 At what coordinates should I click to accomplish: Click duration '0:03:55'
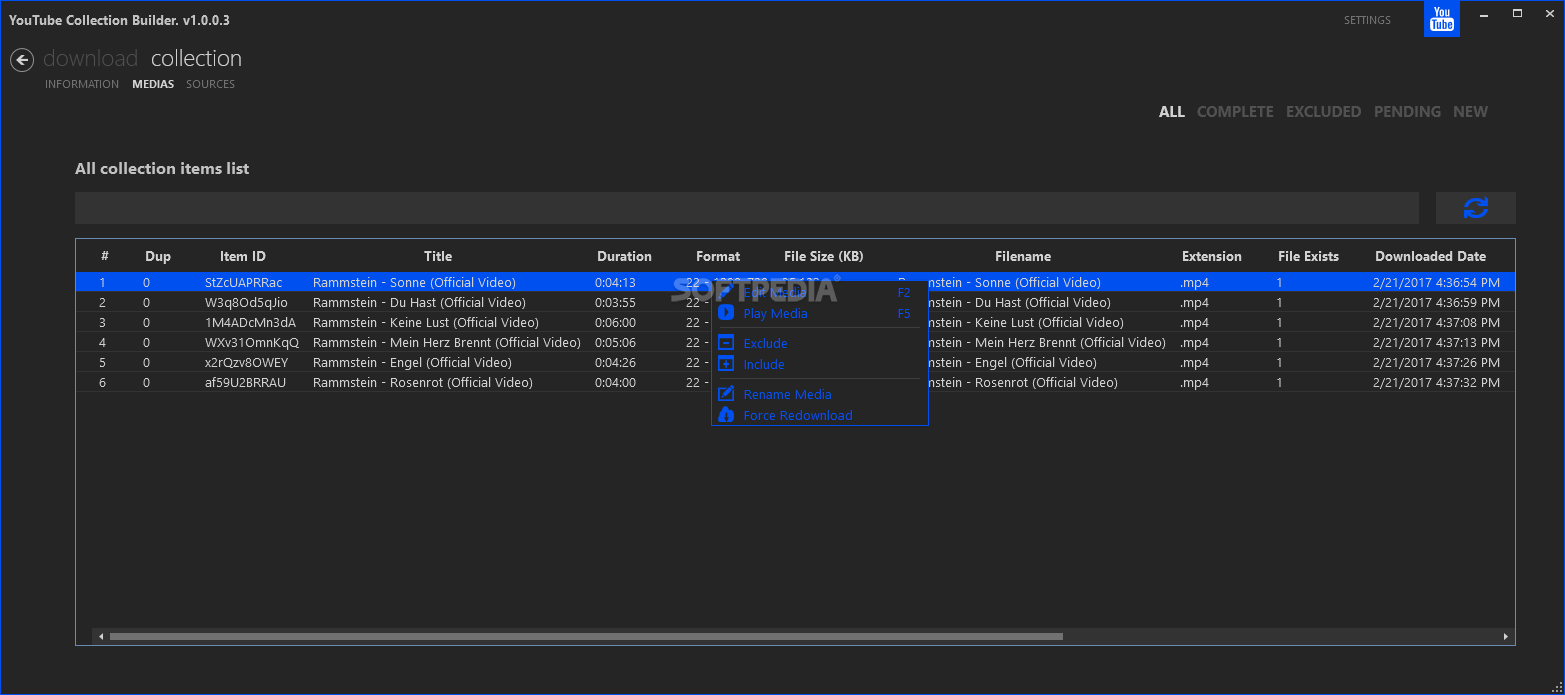tap(615, 303)
